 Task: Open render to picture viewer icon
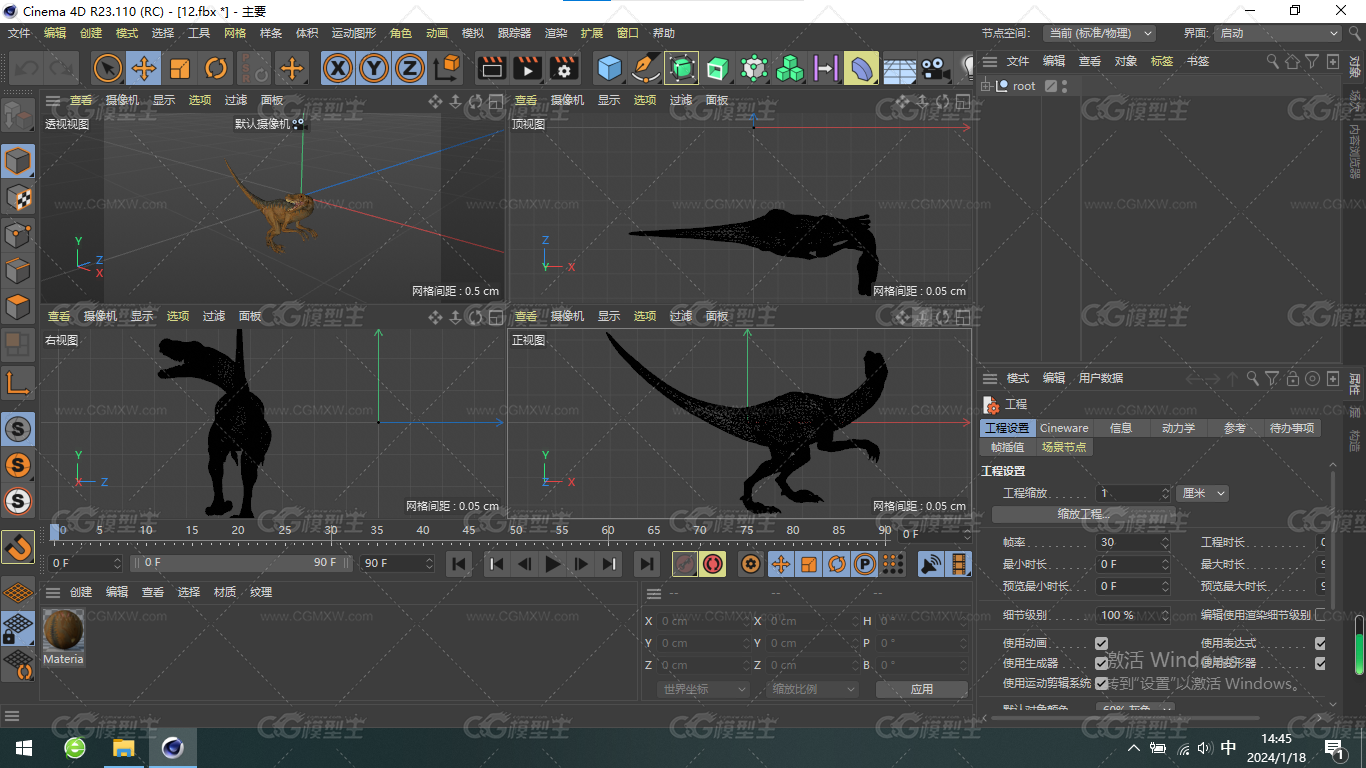click(527, 68)
